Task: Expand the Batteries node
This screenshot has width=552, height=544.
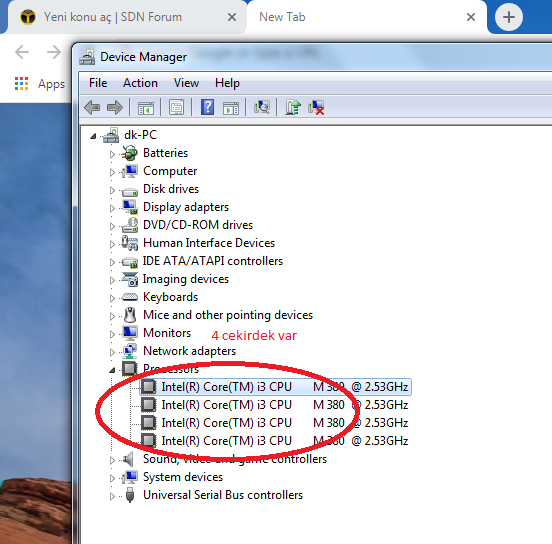Action: pyautogui.click(x=112, y=154)
